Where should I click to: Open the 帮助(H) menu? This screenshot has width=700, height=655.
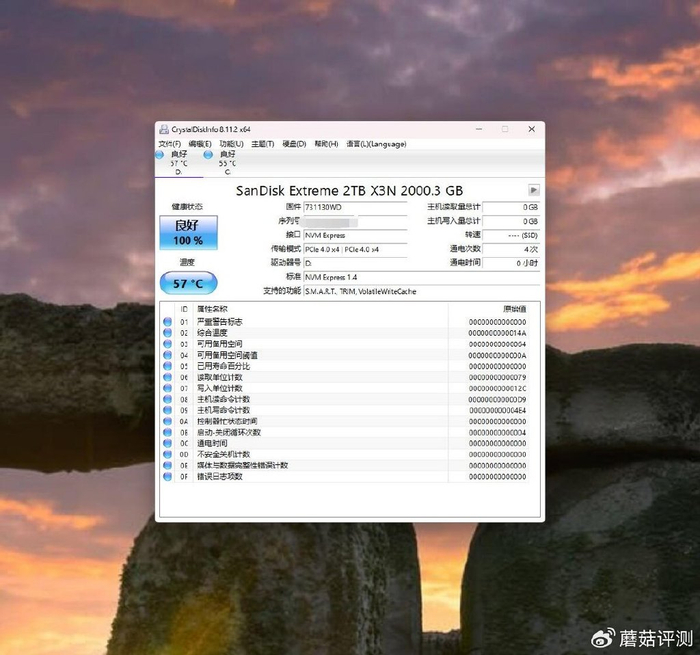click(326, 144)
